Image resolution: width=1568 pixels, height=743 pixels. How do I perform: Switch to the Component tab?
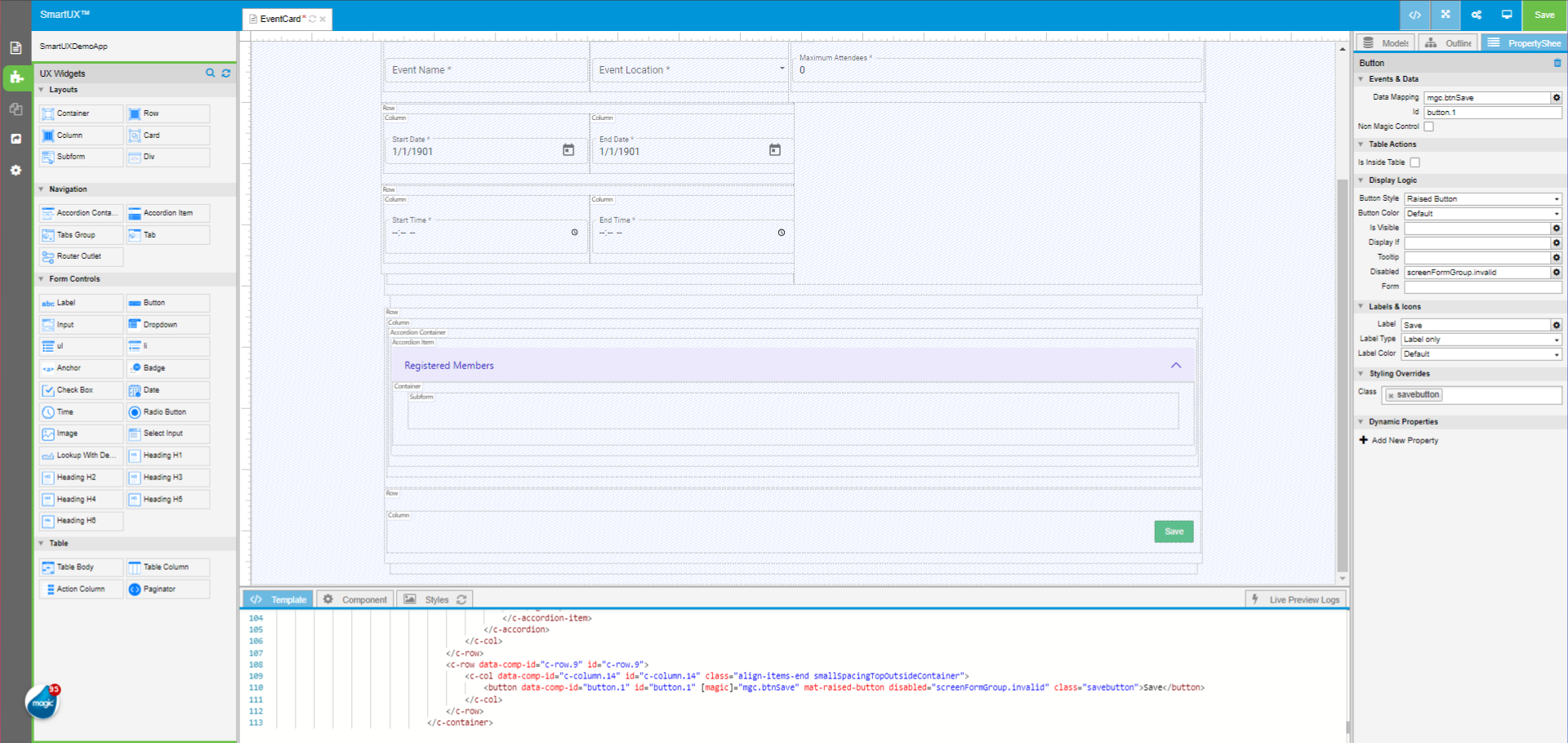pyautogui.click(x=355, y=599)
